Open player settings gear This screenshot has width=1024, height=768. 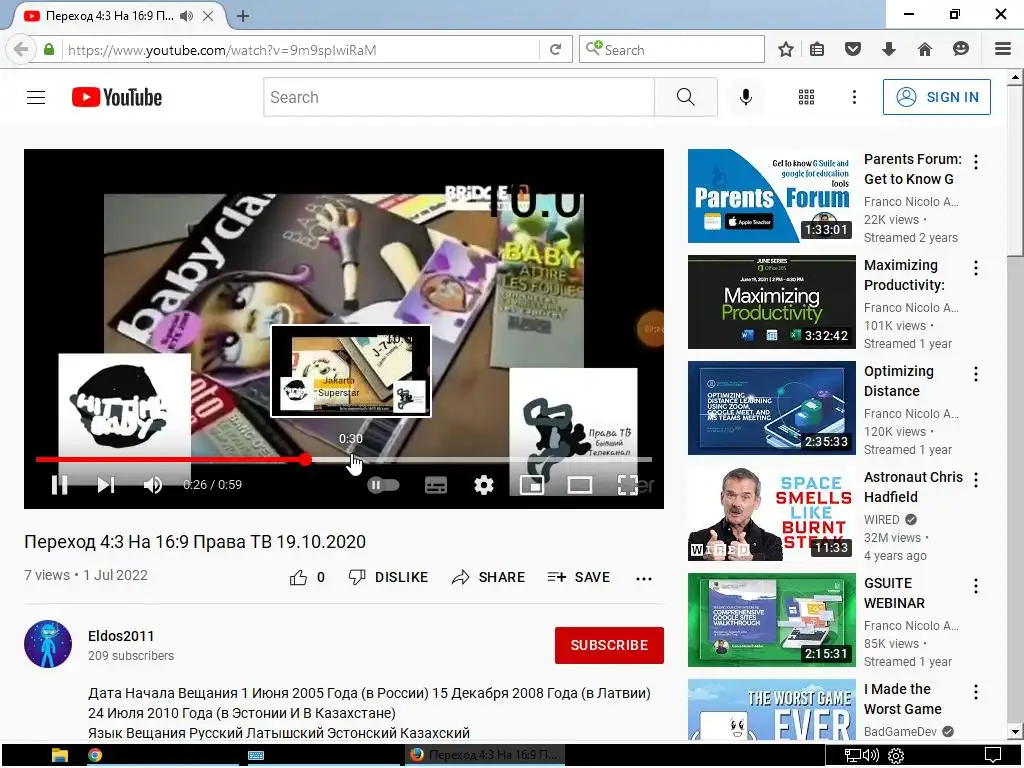[x=483, y=485]
